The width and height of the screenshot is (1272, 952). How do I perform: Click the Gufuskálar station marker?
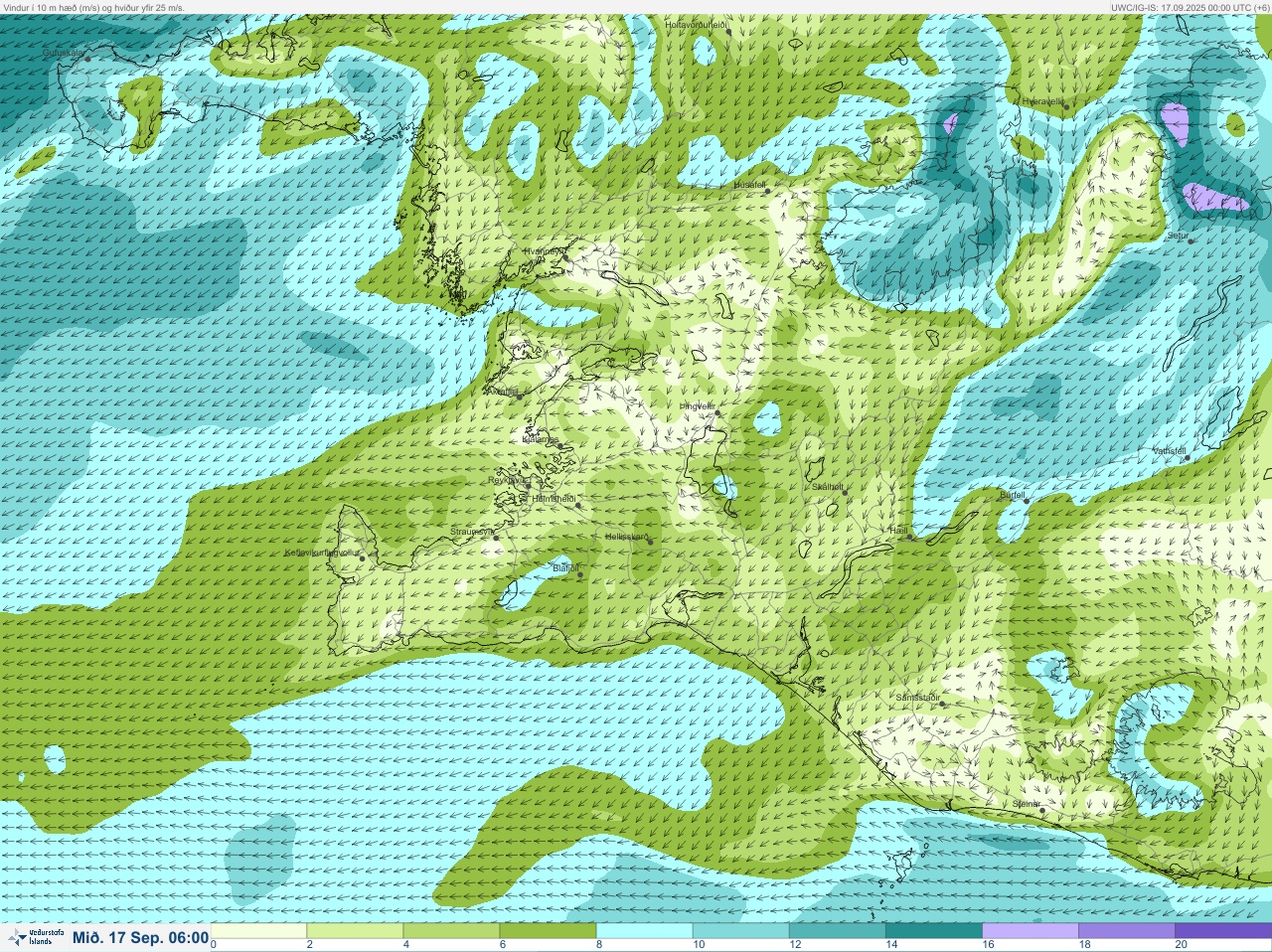[87, 59]
